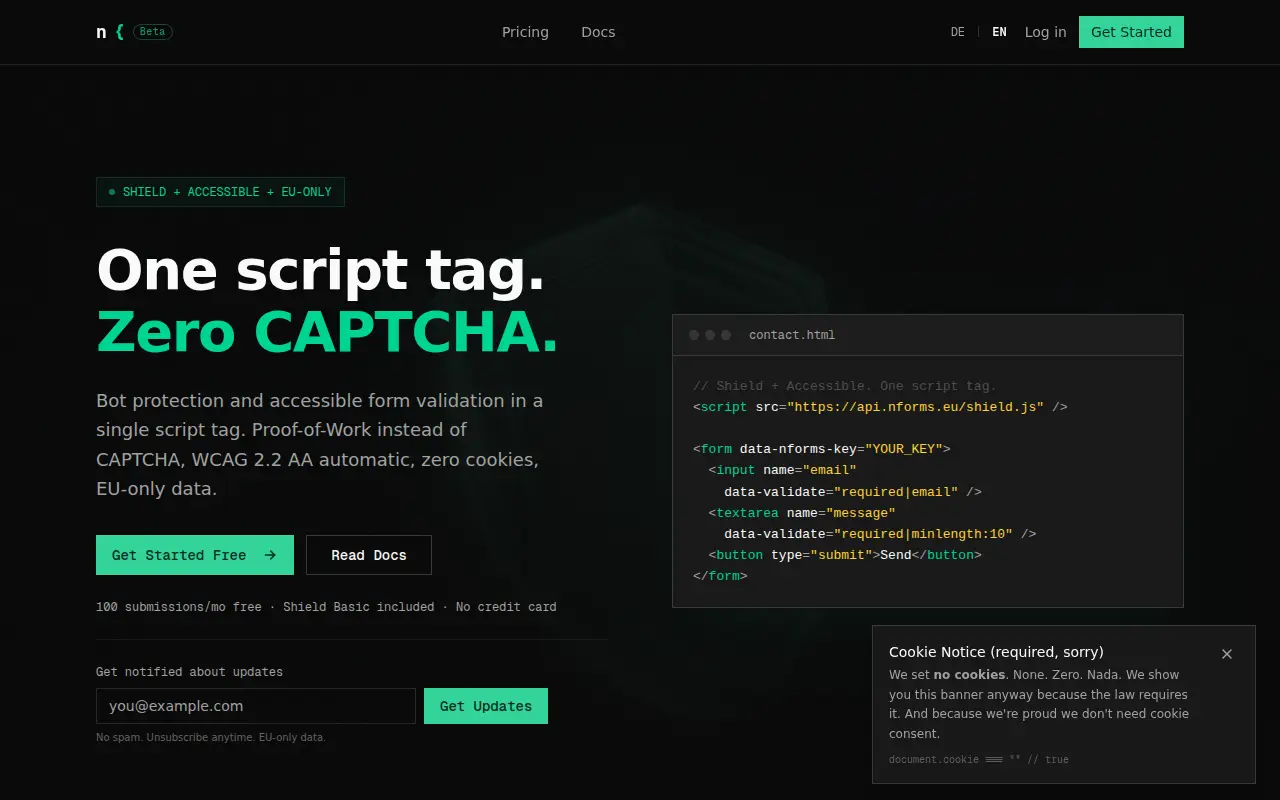Click the nForms logo in header

click(110, 32)
